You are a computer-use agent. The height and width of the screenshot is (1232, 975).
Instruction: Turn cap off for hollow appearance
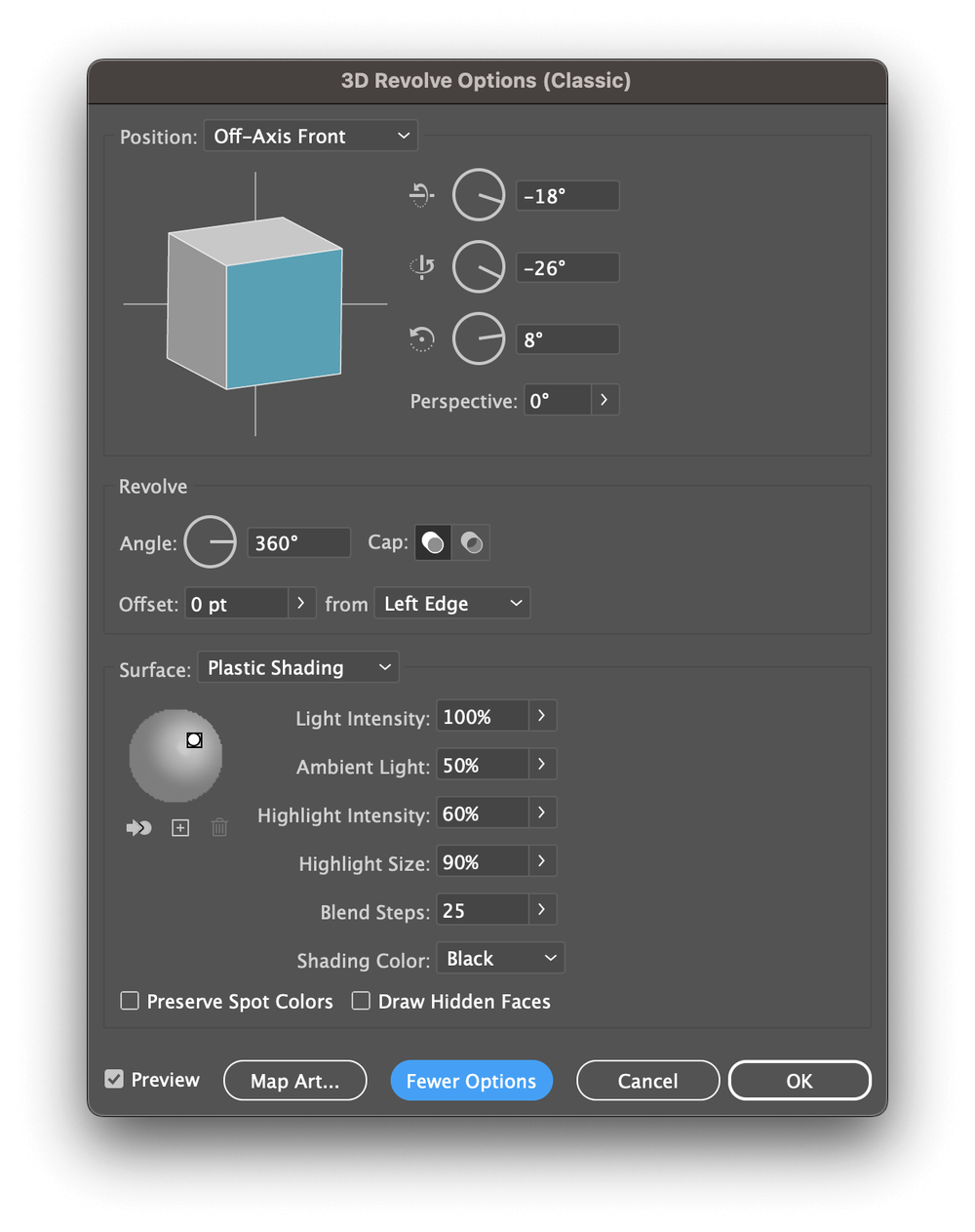pos(472,542)
